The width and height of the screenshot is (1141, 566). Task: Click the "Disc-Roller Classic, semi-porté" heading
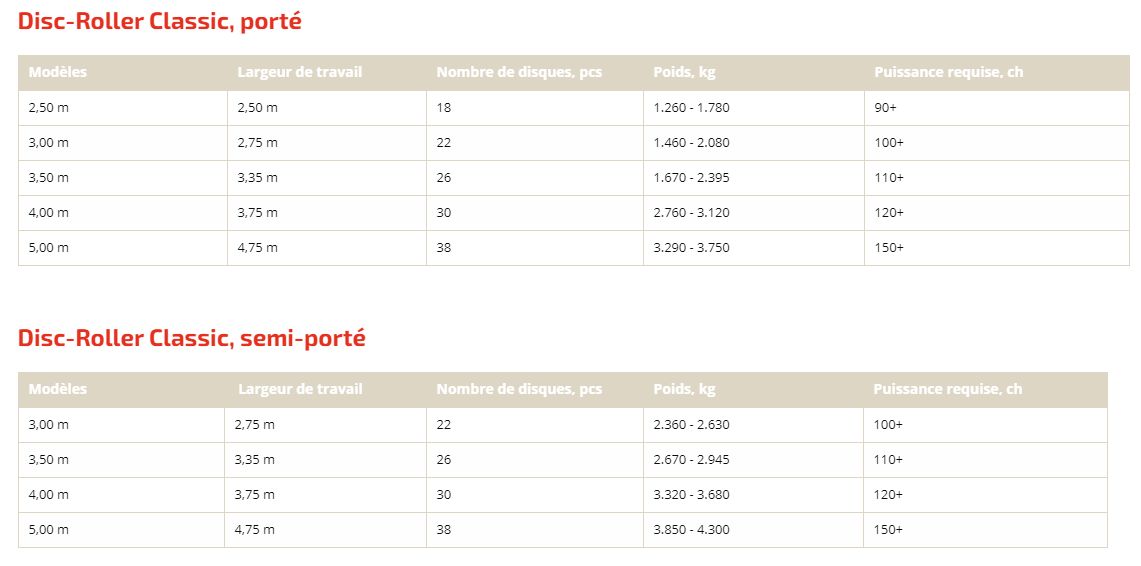[x=192, y=338]
